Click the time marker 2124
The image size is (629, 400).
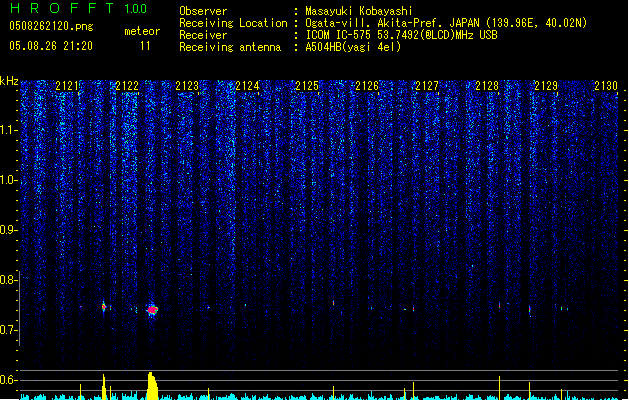tap(247, 86)
